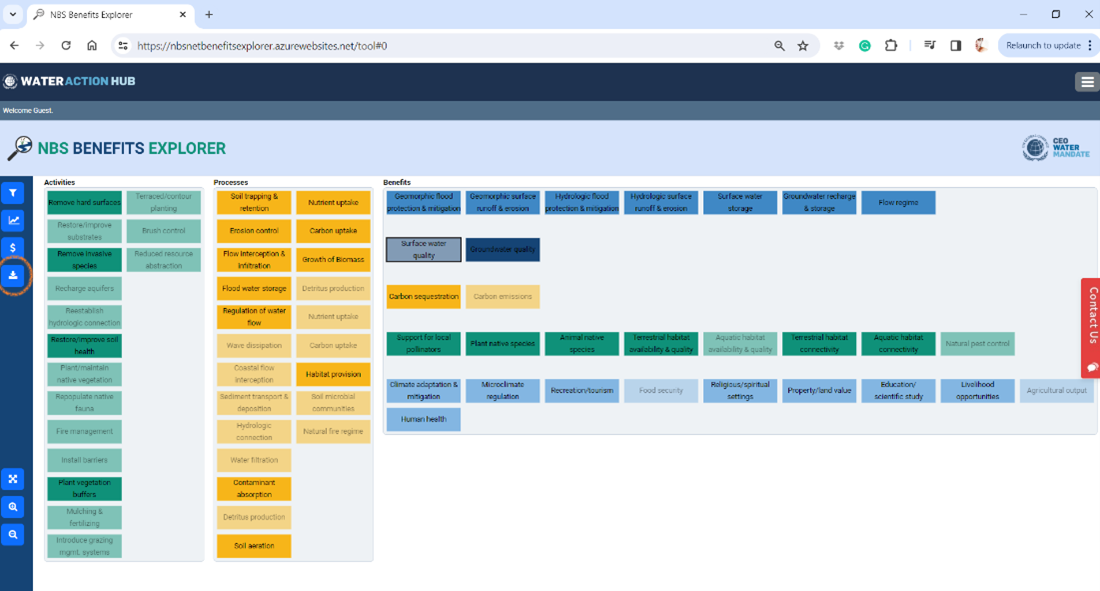Select the Erosion control process
The height and width of the screenshot is (591, 1100).
[x=254, y=231]
